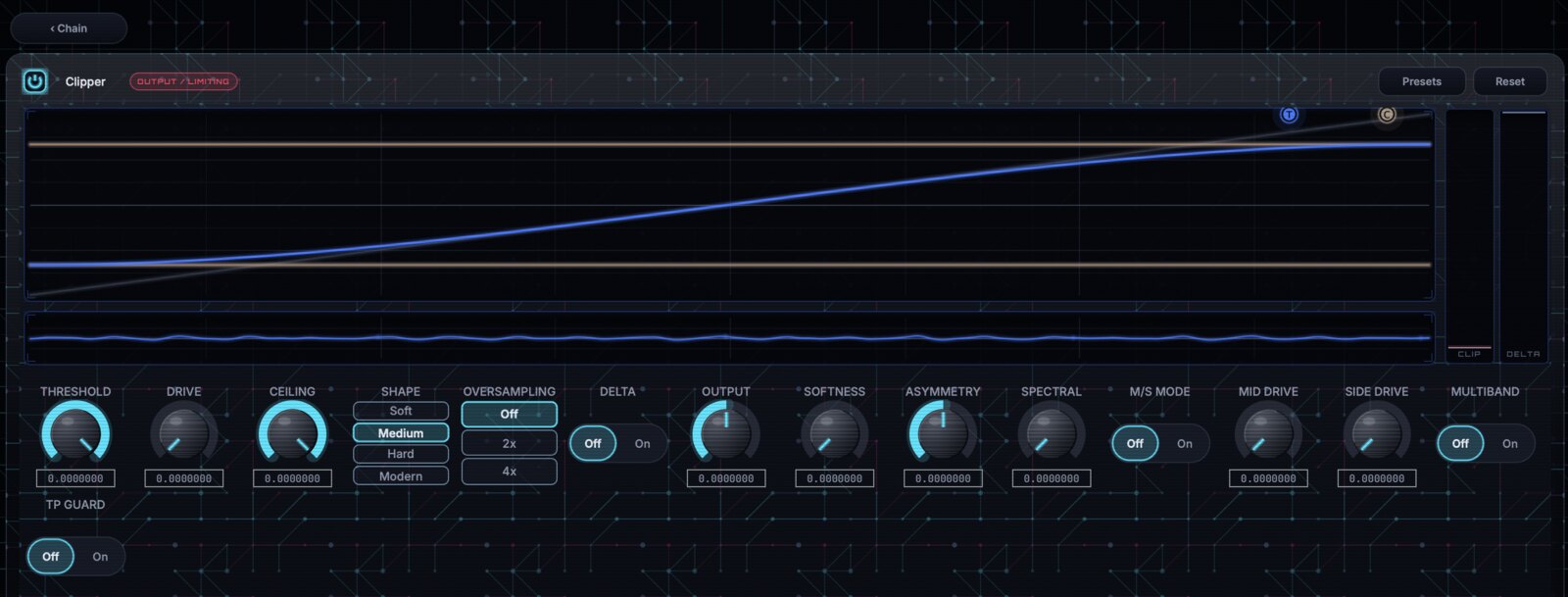Click the Spectral knob

coord(1052,432)
